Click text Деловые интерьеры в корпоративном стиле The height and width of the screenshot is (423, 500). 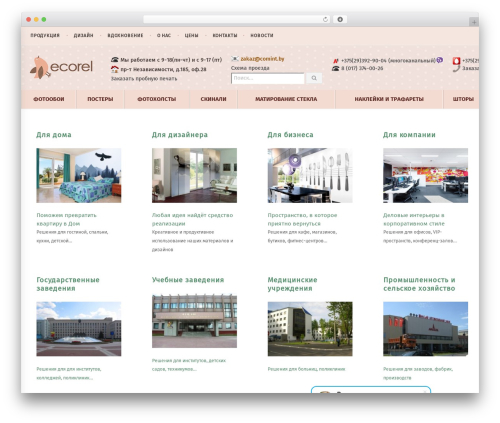pos(414,219)
